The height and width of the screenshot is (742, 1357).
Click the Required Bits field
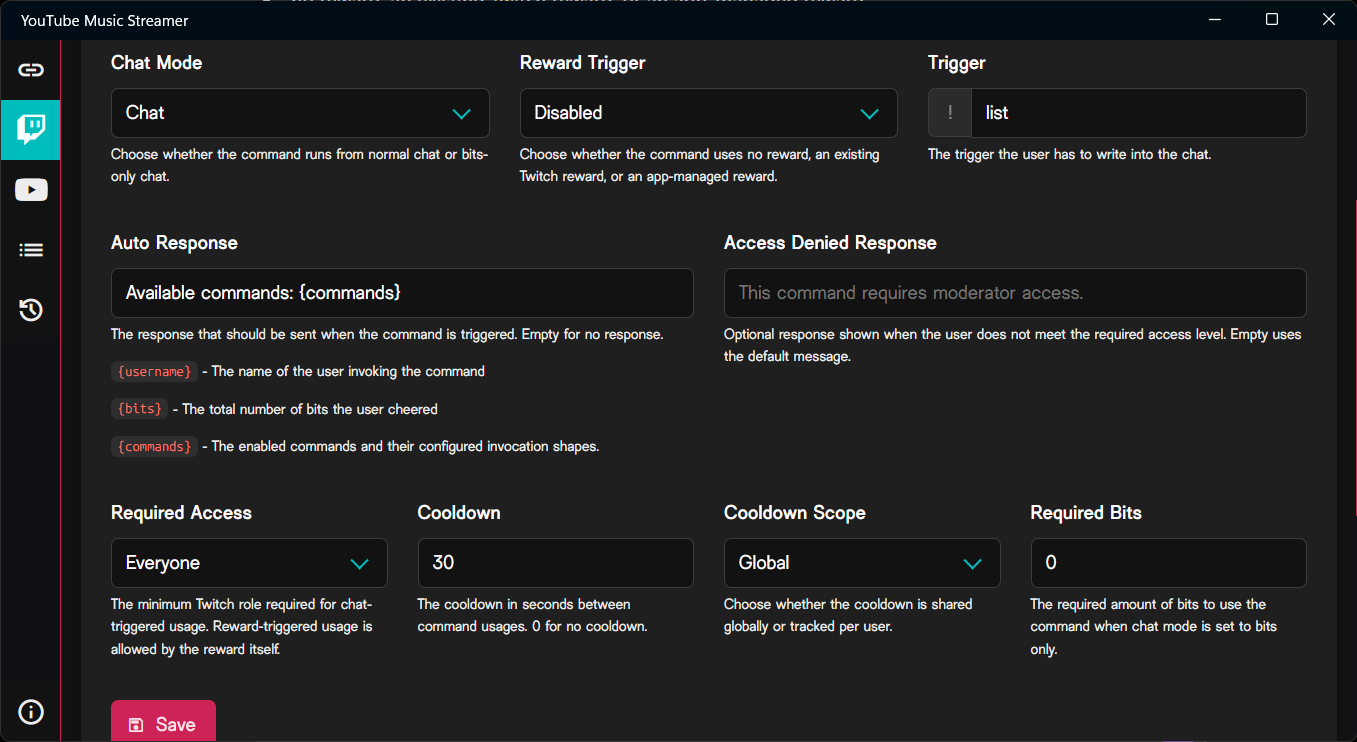click(1168, 563)
